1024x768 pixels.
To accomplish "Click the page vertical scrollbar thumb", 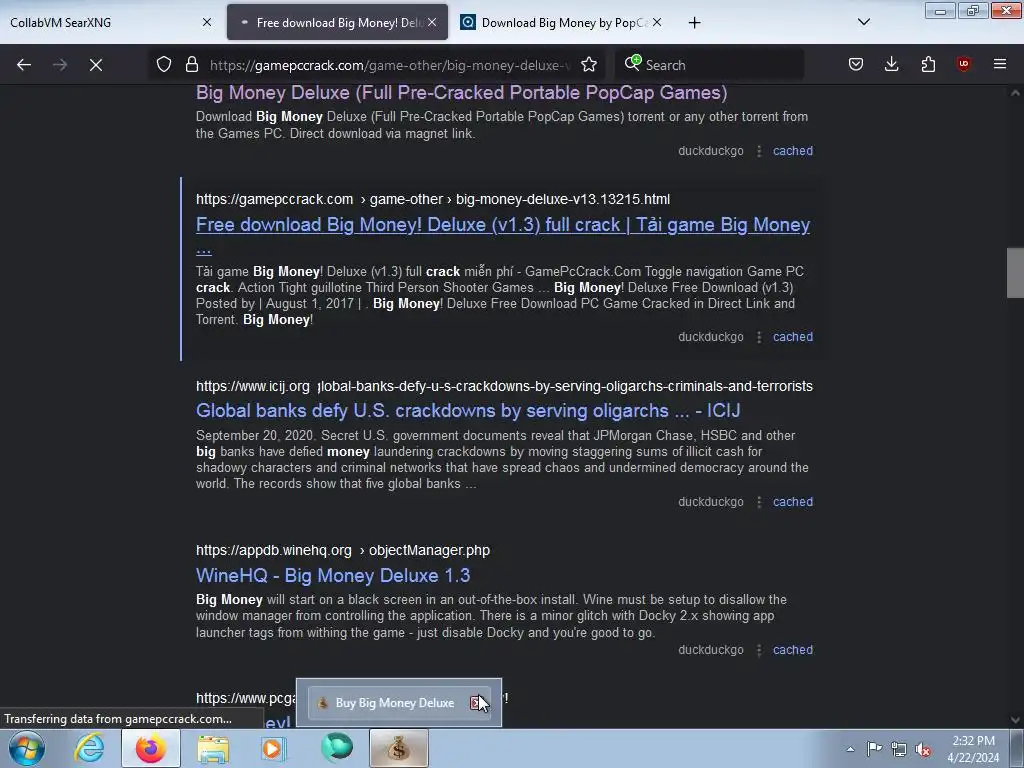I will coord(1015,272).
